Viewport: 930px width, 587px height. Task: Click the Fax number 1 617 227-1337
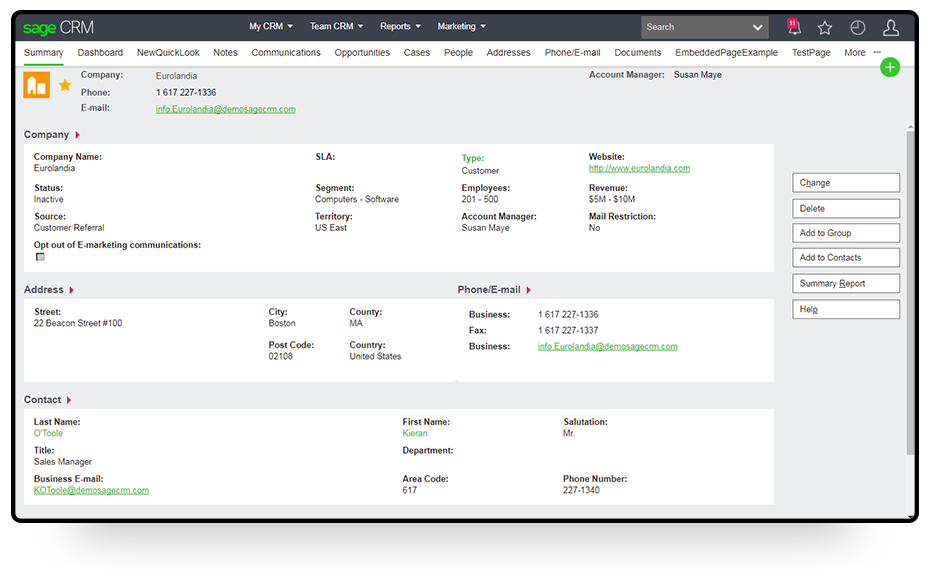(568, 330)
